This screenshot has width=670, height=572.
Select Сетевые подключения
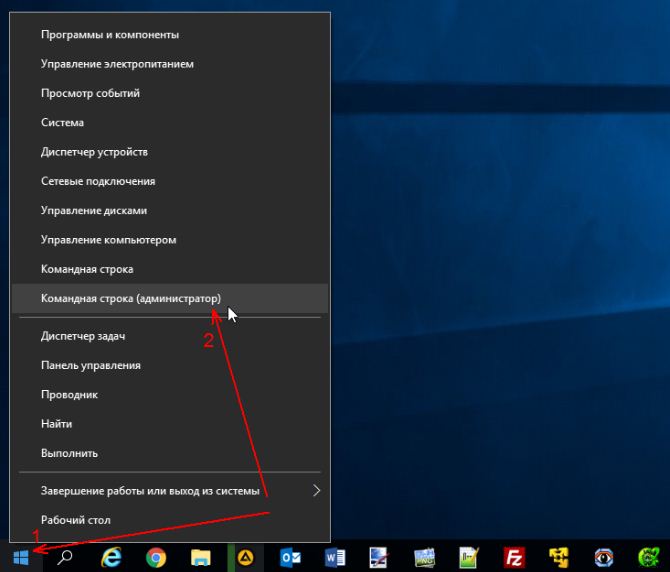tap(170, 181)
